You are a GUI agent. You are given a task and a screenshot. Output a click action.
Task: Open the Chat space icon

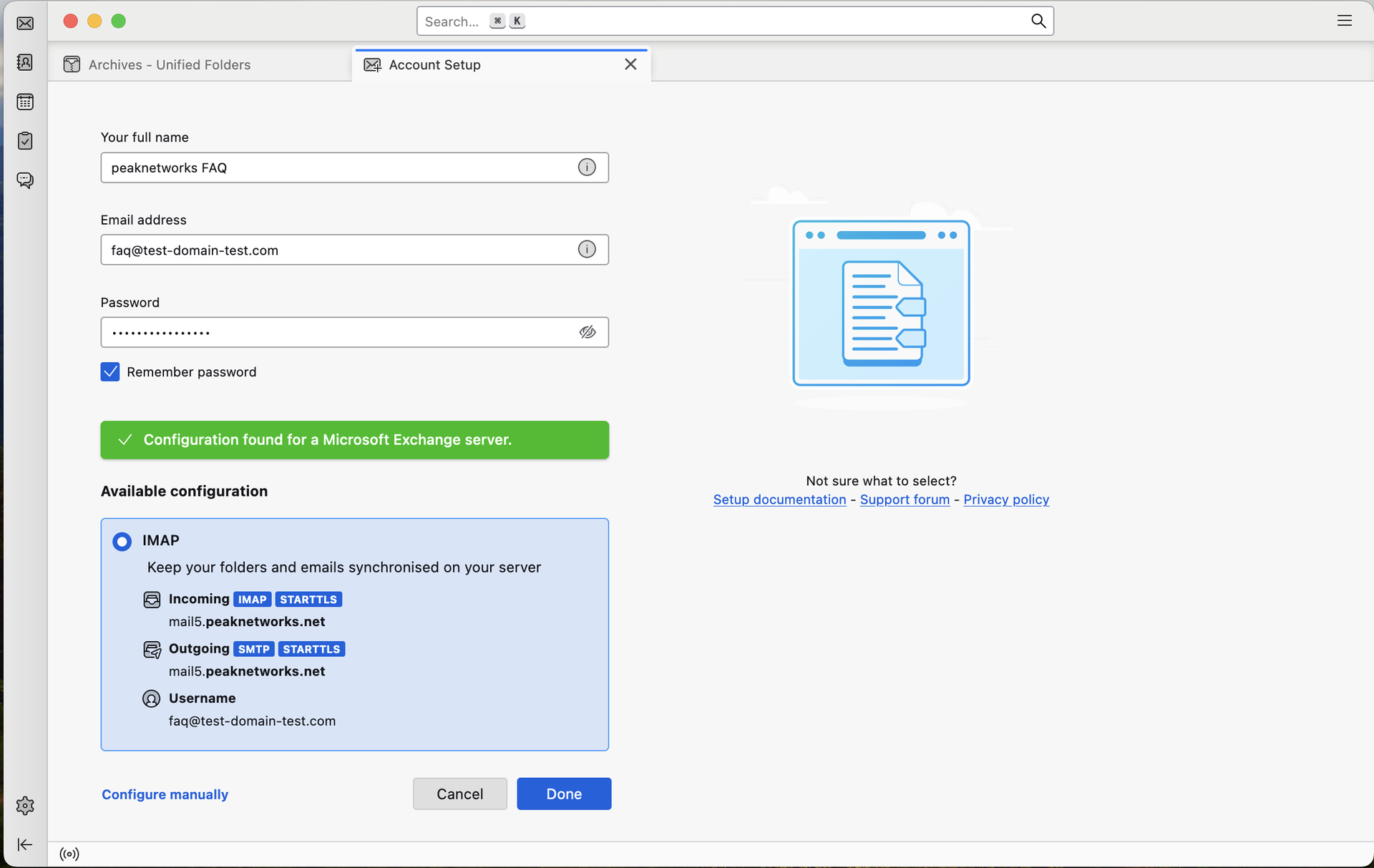[x=25, y=180]
